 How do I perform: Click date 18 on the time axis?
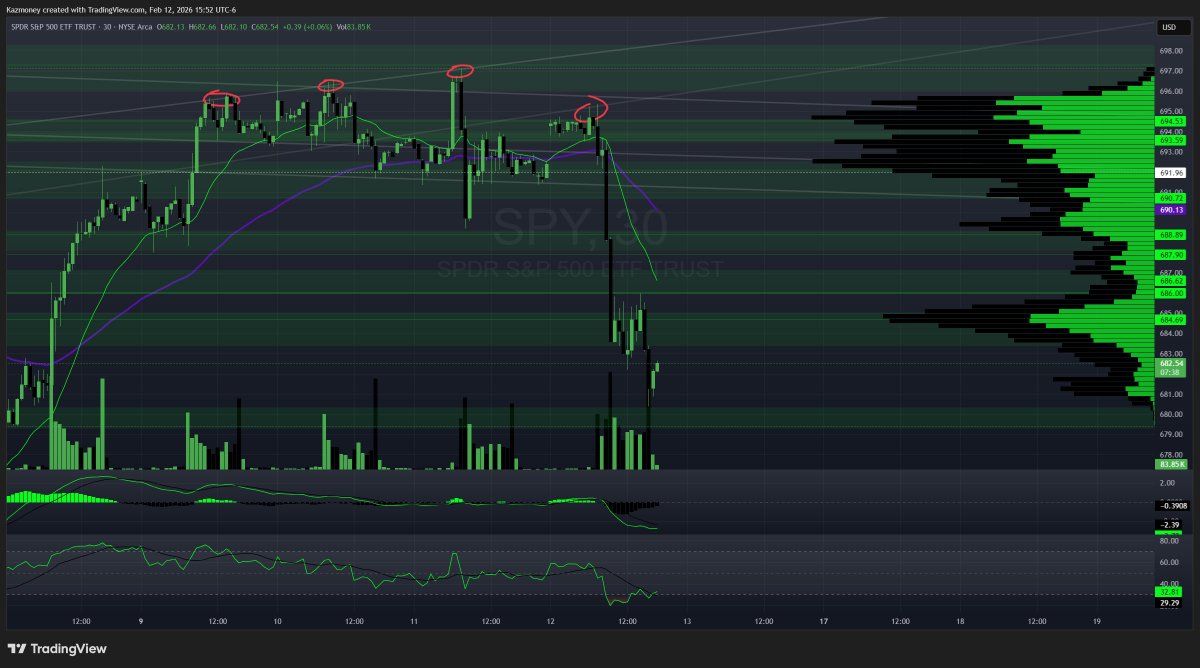tap(960, 621)
